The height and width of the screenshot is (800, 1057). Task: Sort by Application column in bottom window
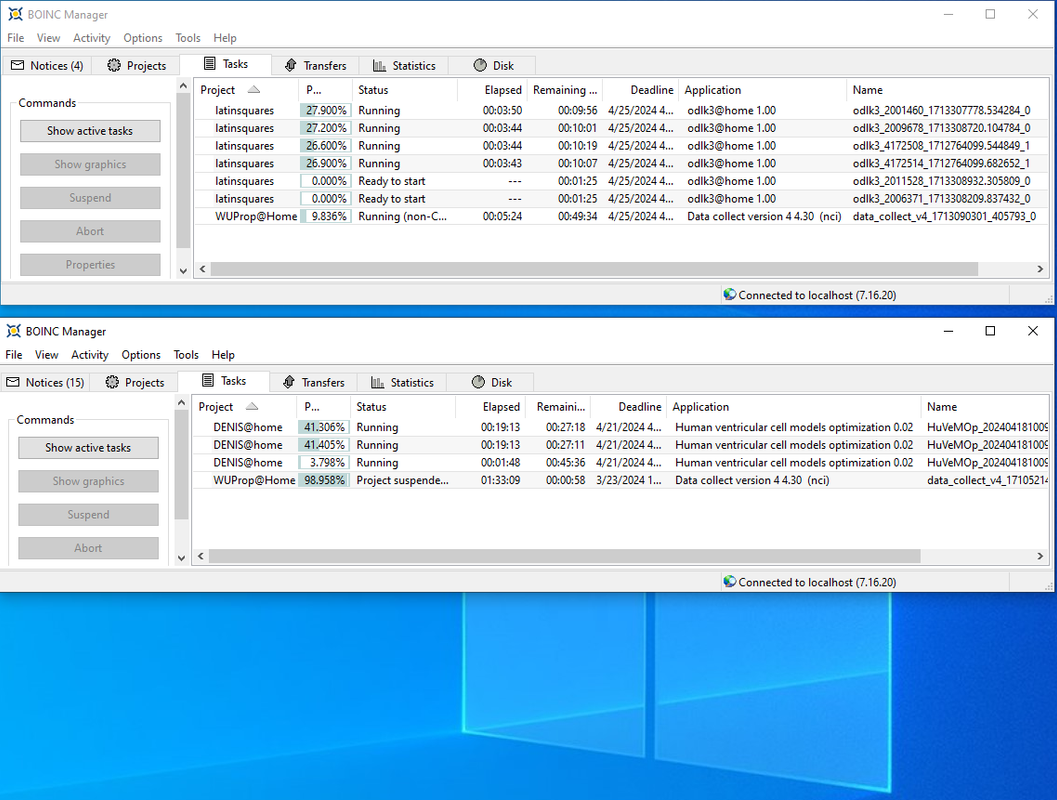click(793, 406)
